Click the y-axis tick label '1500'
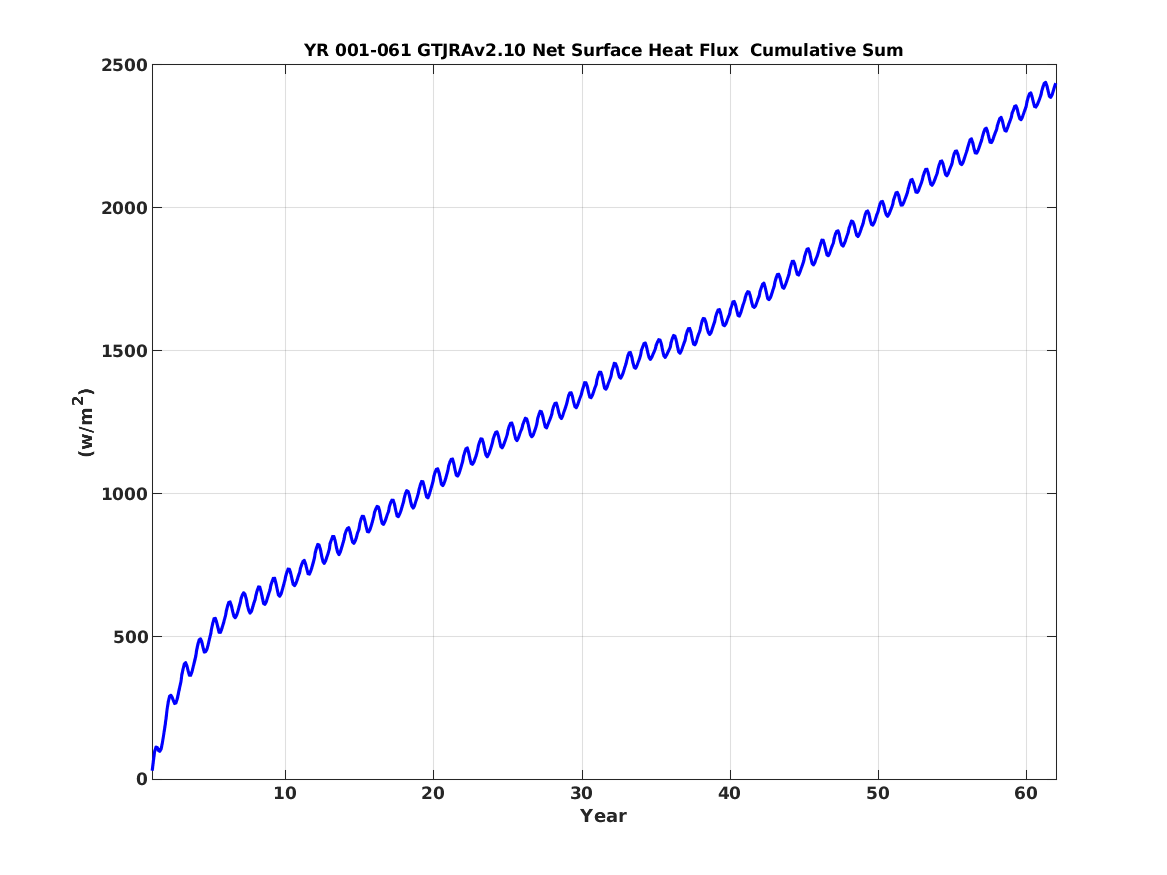Screen dimensions: 1167x875 (125, 351)
